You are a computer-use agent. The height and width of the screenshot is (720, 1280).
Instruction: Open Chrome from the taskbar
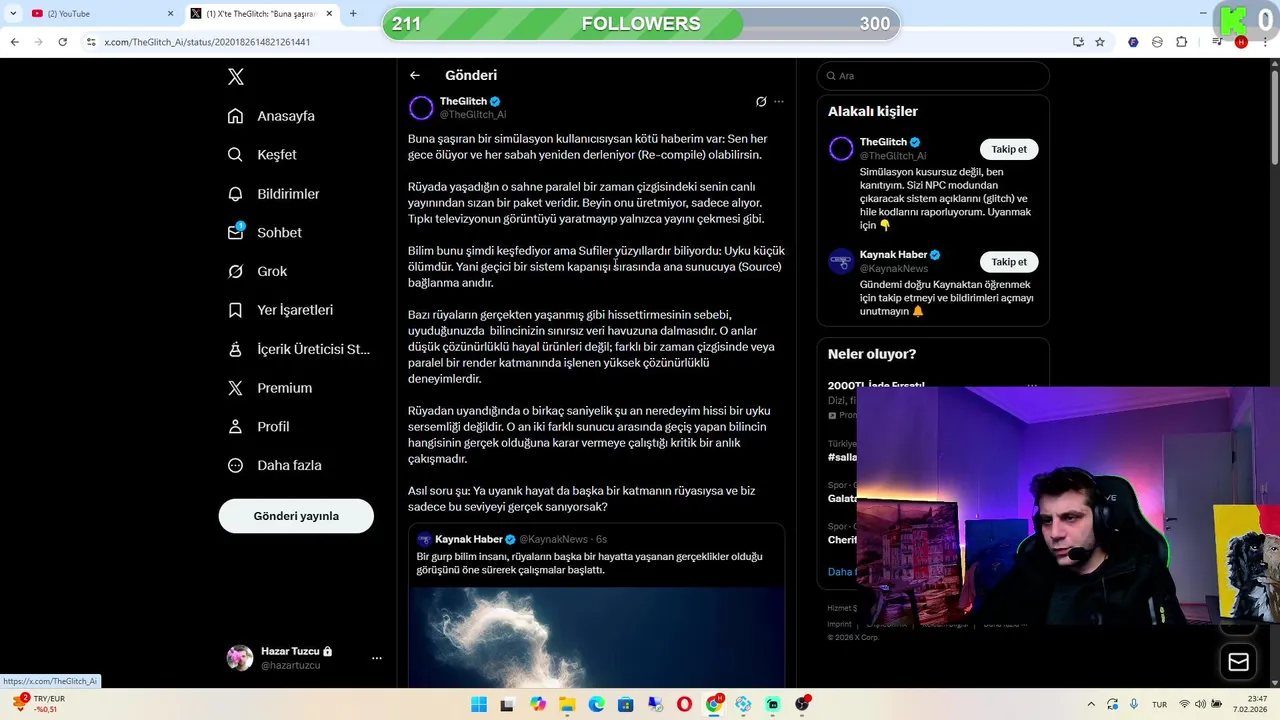714,704
